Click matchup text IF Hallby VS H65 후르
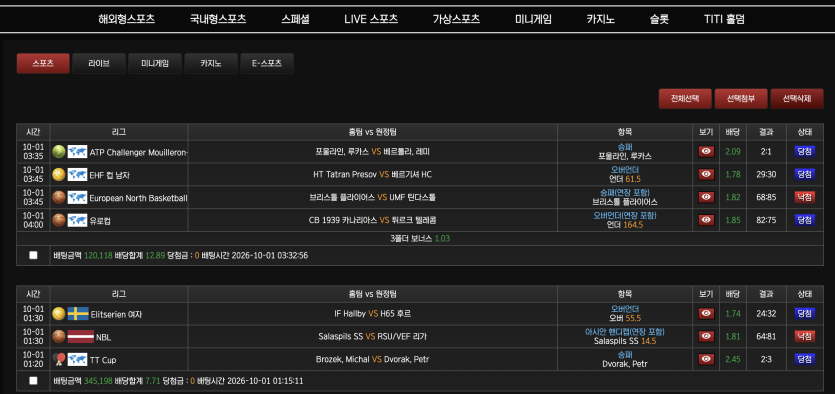 [372, 314]
